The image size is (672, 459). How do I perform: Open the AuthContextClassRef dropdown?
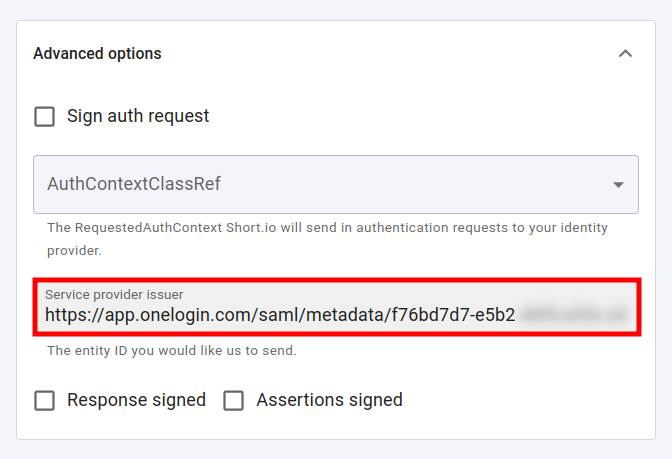pos(335,184)
